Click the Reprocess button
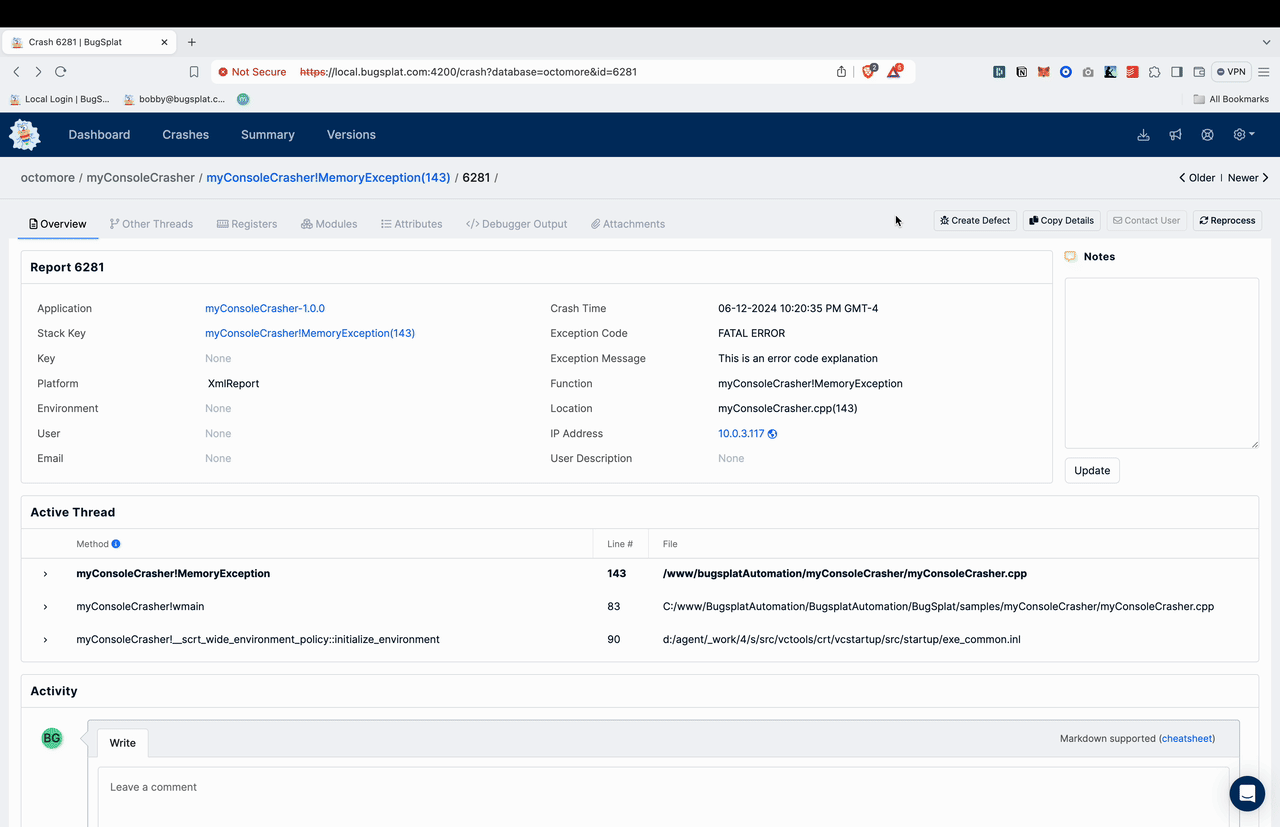This screenshot has height=827, width=1280. click(x=1227, y=220)
